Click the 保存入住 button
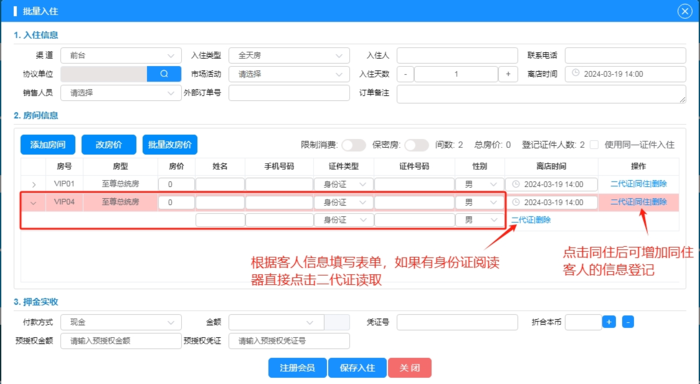700x384 pixels. (x=357, y=368)
